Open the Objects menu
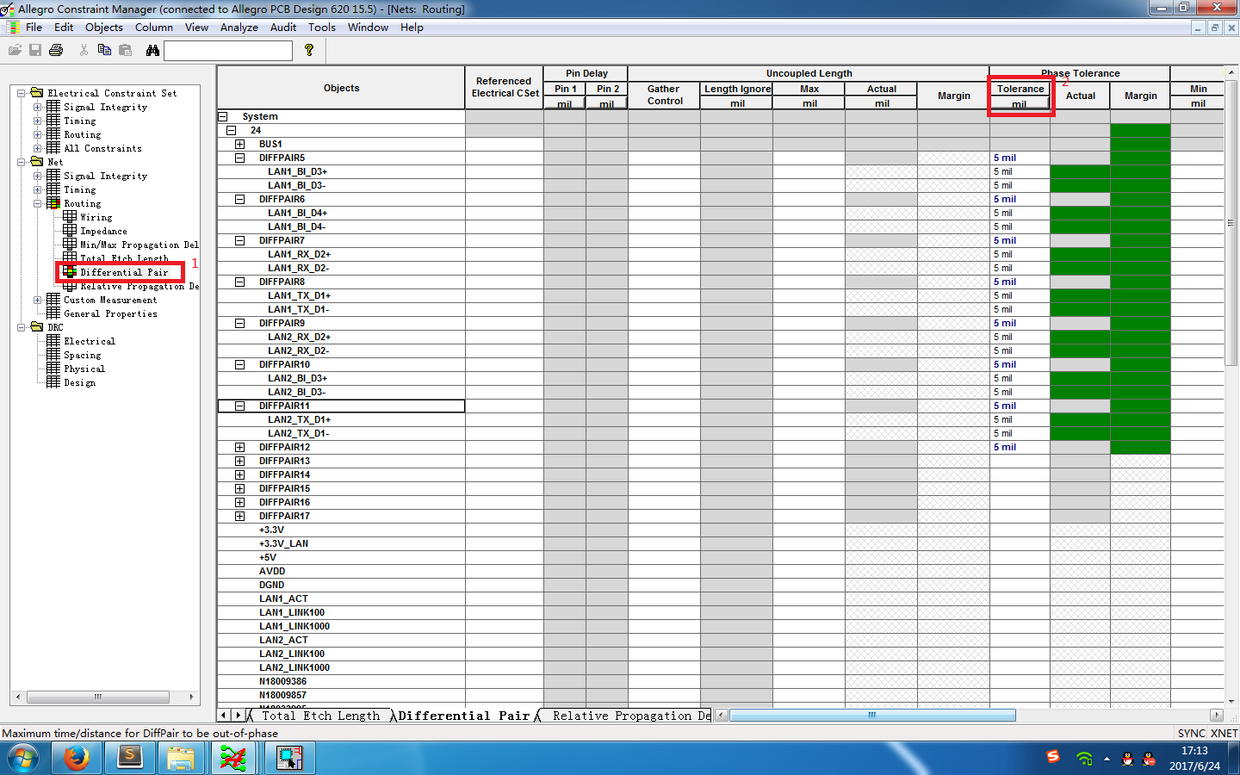The image size is (1240, 775). [104, 27]
